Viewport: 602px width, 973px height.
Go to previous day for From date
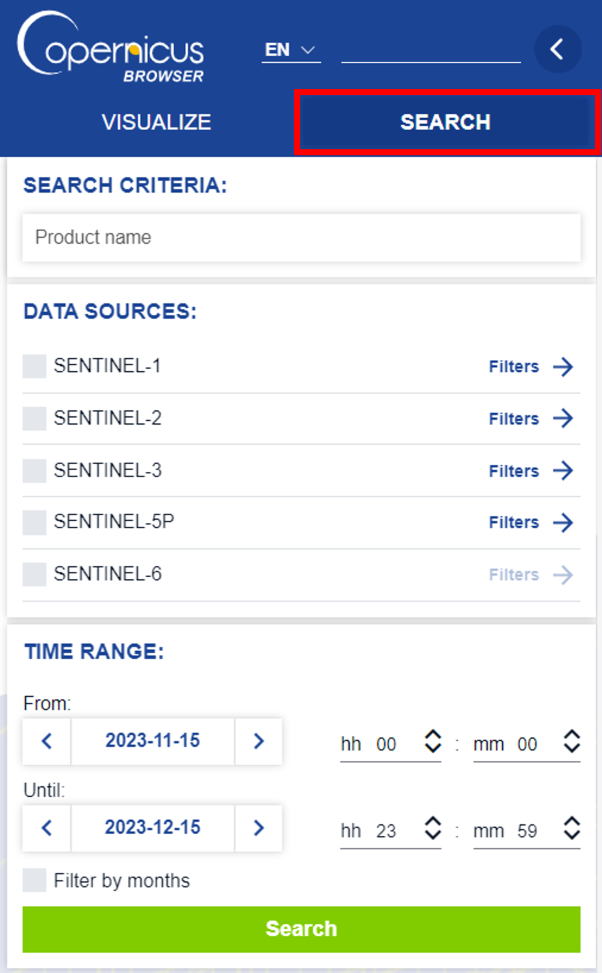point(47,741)
